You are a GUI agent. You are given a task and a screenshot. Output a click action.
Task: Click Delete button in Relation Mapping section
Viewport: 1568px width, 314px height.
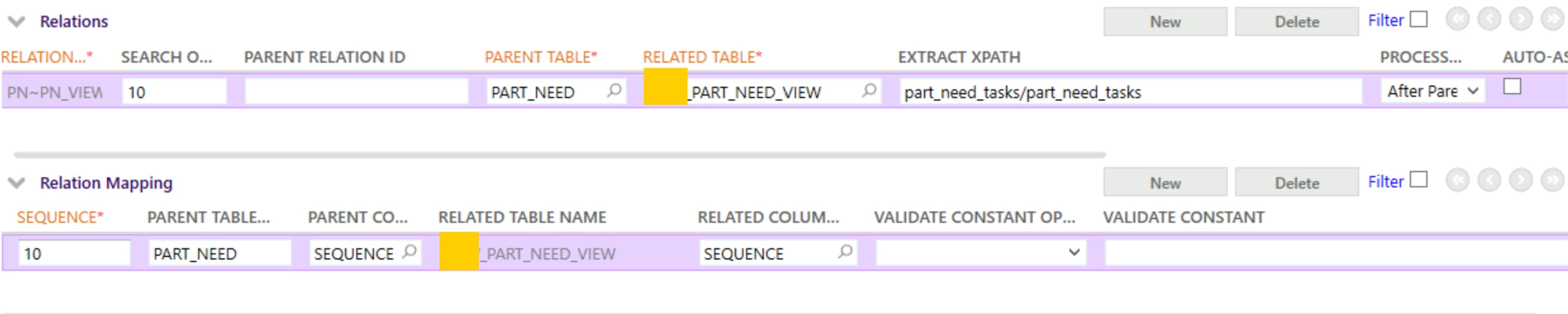point(1297,183)
